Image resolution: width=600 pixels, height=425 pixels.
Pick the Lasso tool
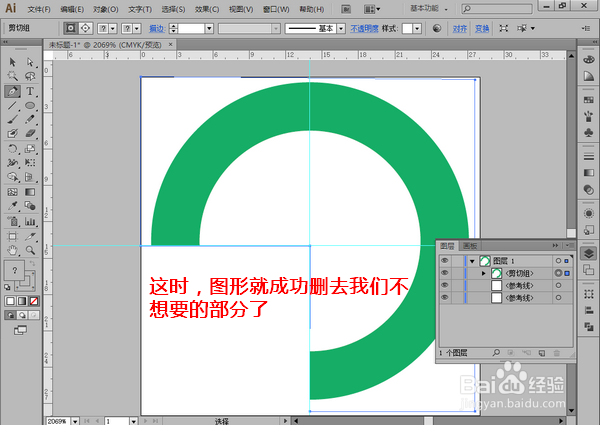(x=30, y=76)
